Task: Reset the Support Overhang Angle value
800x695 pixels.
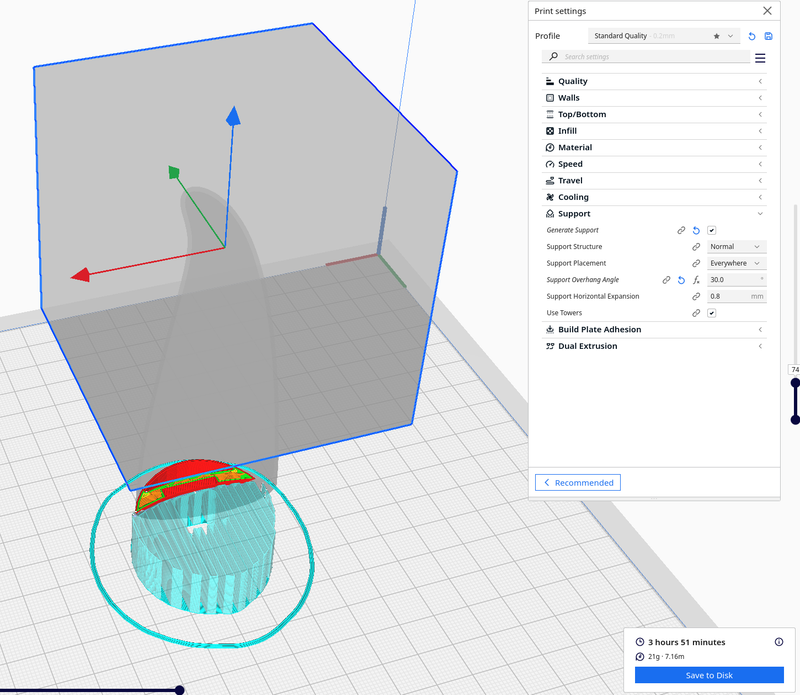Action: pyautogui.click(x=681, y=280)
